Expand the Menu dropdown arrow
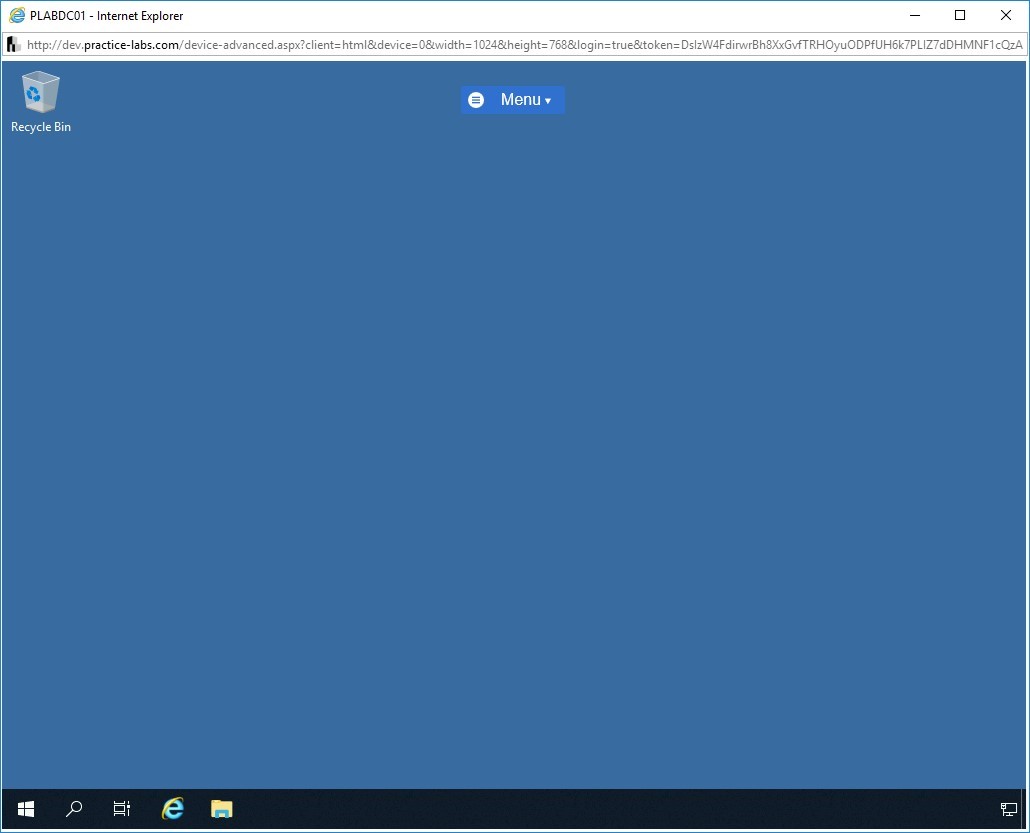This screenshot has width=1030, height=833. point(548,101)
